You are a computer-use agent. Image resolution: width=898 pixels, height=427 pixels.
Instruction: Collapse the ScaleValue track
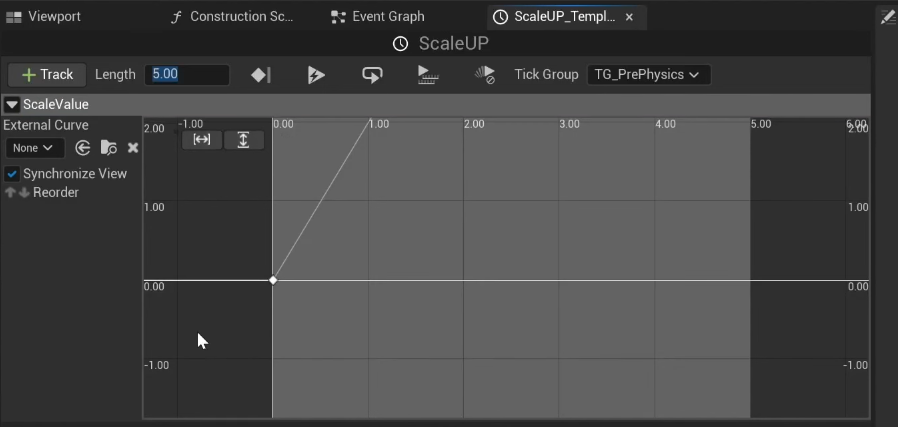click(x=12, y=104)
